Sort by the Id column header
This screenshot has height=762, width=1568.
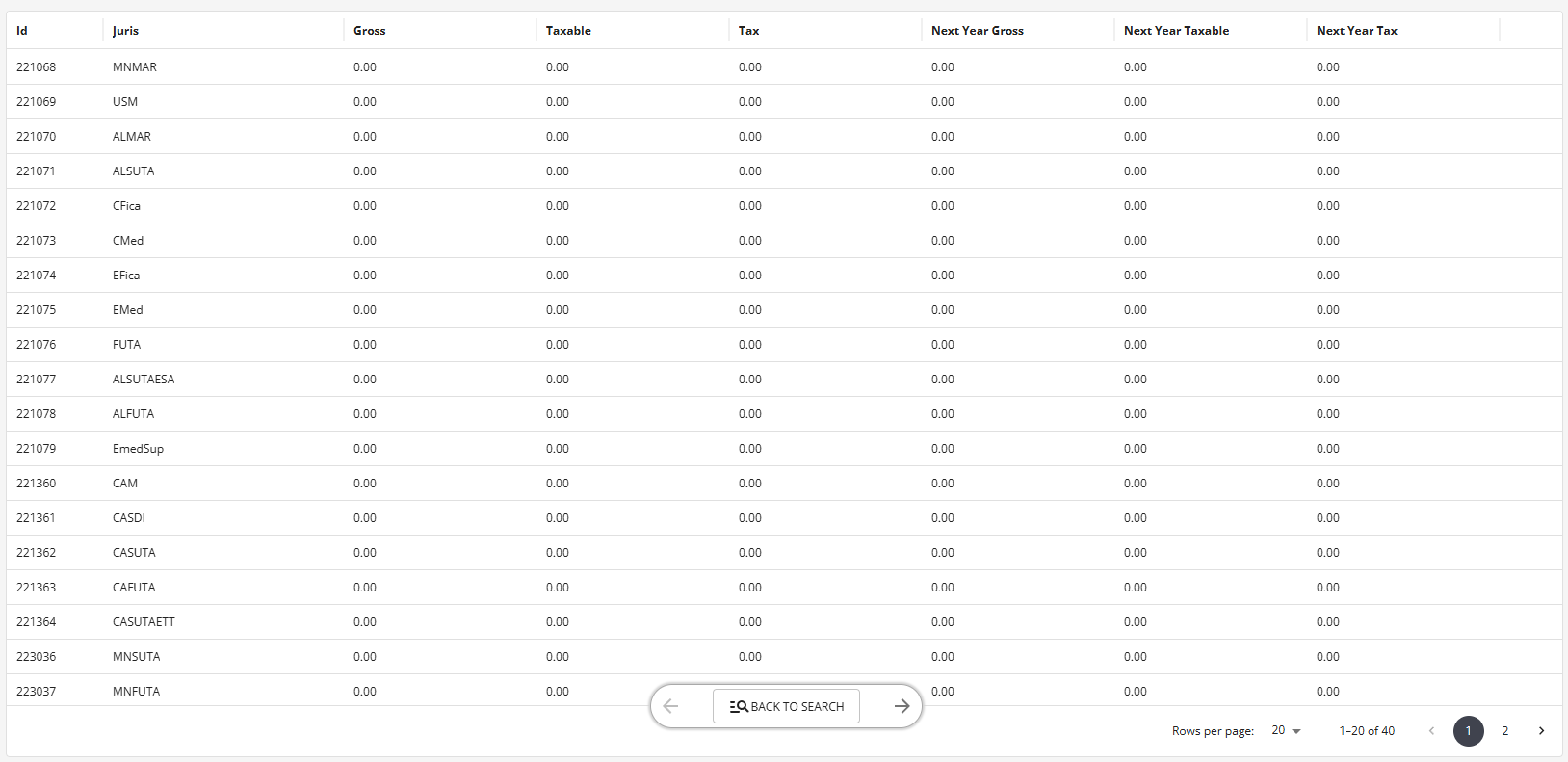click(x=22, y=31)
